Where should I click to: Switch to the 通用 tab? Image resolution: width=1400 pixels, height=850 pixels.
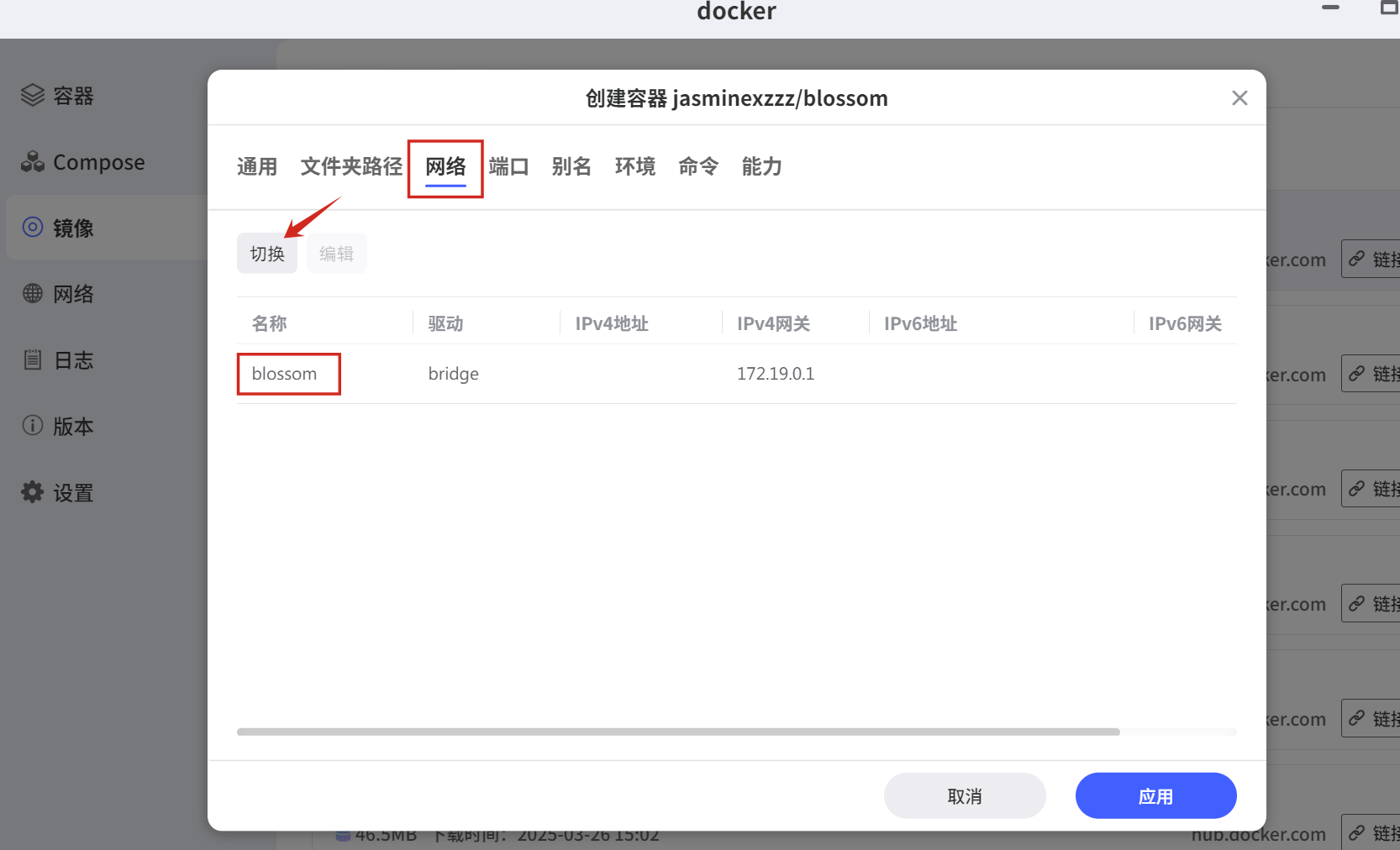point(257,167)
